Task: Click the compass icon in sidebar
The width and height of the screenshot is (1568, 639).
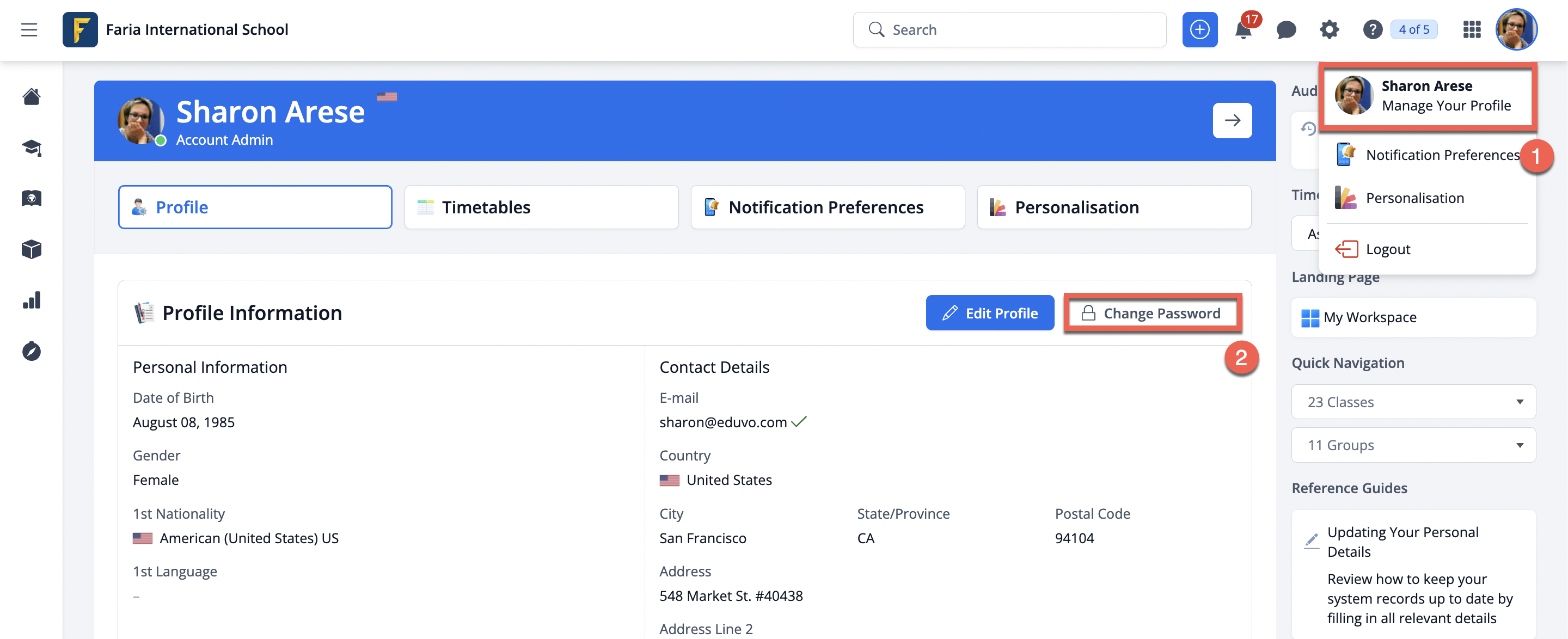Action: click(32, 351)
